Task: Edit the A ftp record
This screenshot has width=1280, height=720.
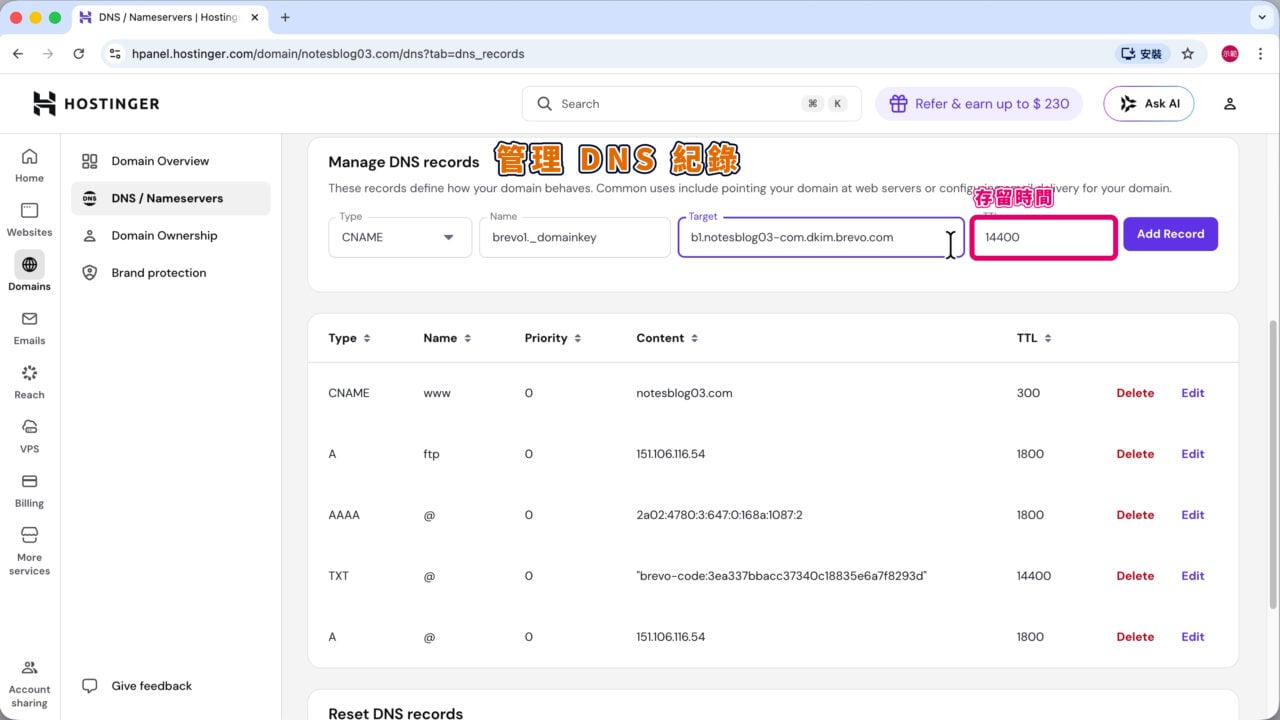Action: (x=1193, y=454)
